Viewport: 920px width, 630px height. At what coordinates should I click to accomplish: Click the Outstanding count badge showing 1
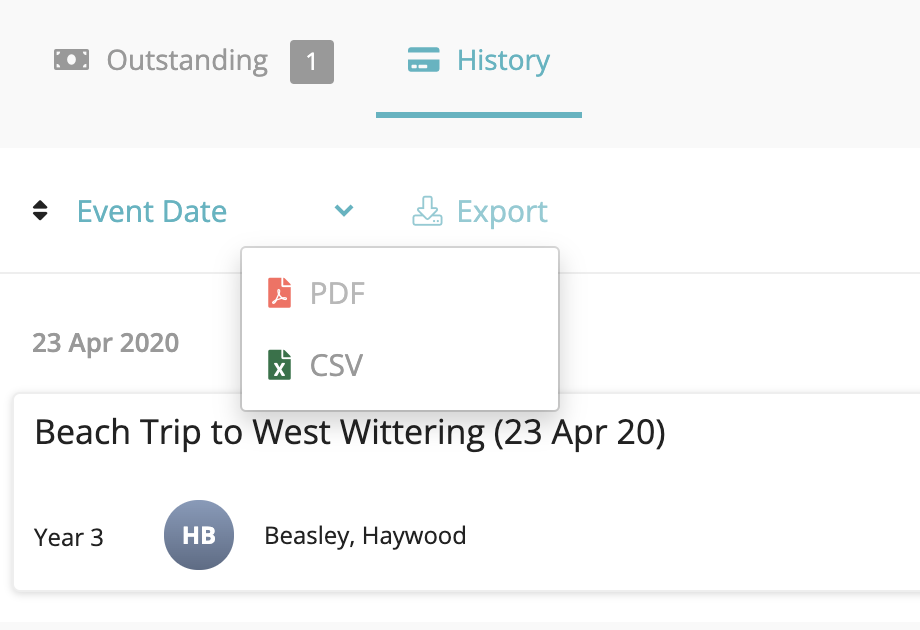[x=312, y=62]
